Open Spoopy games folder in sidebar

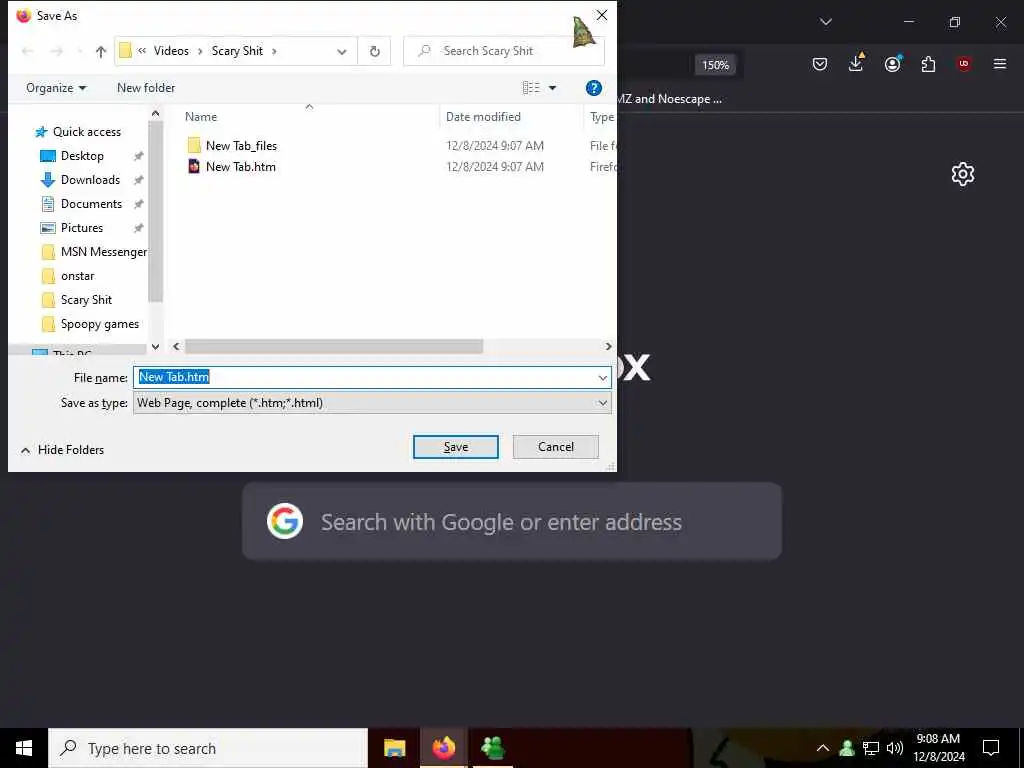(100, 324)
